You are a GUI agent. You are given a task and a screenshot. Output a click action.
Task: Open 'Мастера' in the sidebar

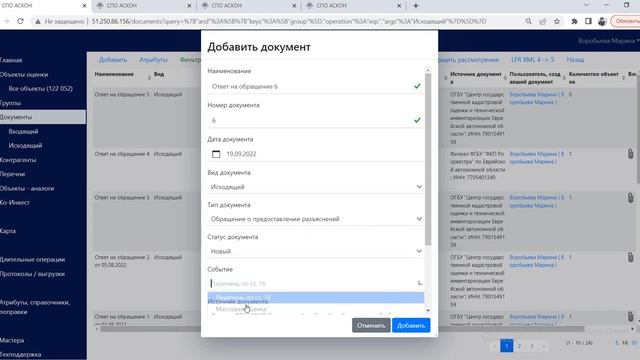pyautogui.click(x=12, y=340)
